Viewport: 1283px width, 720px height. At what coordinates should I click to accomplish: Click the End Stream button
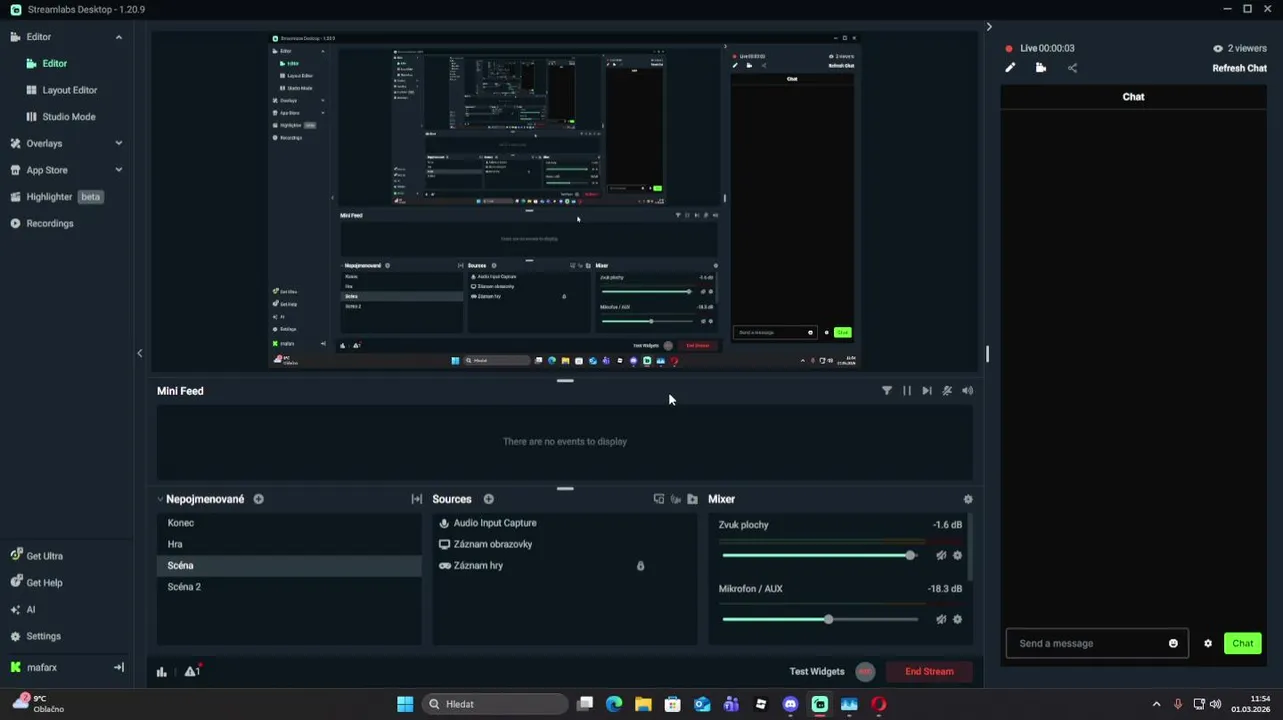click(x=929, y=671)
